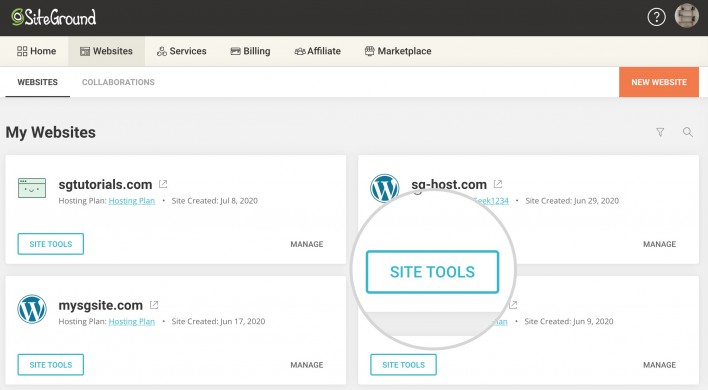The width and height of the screenshot is (708, 390).
Task: Click the My Websites heading
Action: point(51,132)
